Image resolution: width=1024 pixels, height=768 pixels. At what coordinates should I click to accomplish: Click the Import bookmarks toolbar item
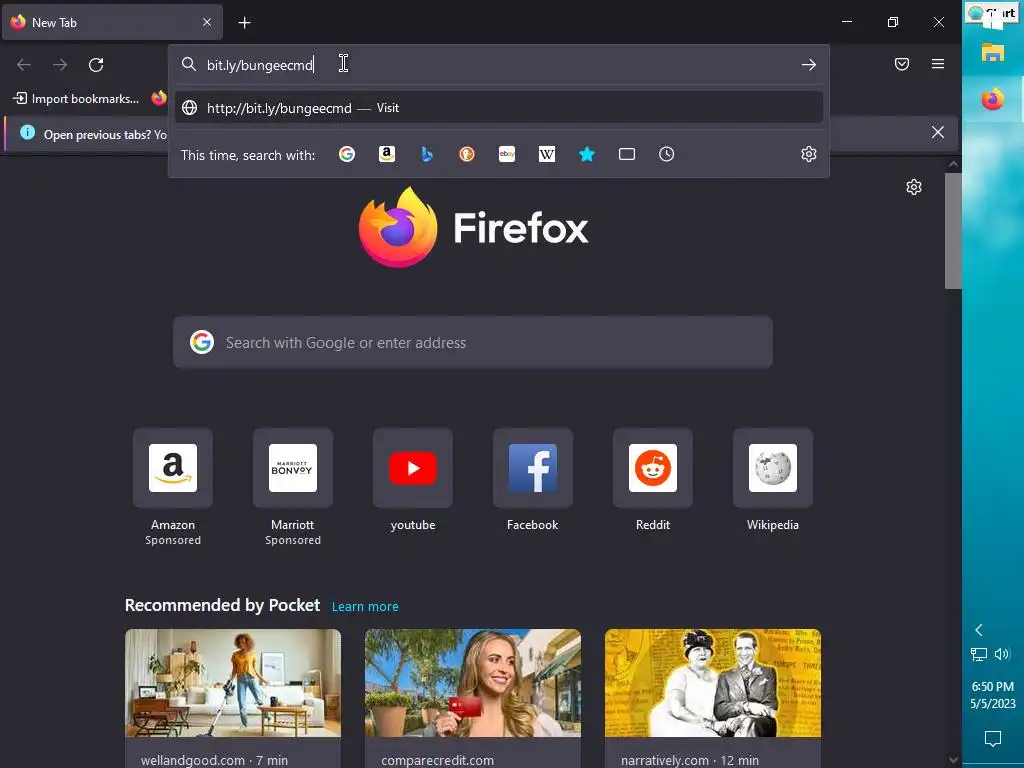tap(76, 99)
